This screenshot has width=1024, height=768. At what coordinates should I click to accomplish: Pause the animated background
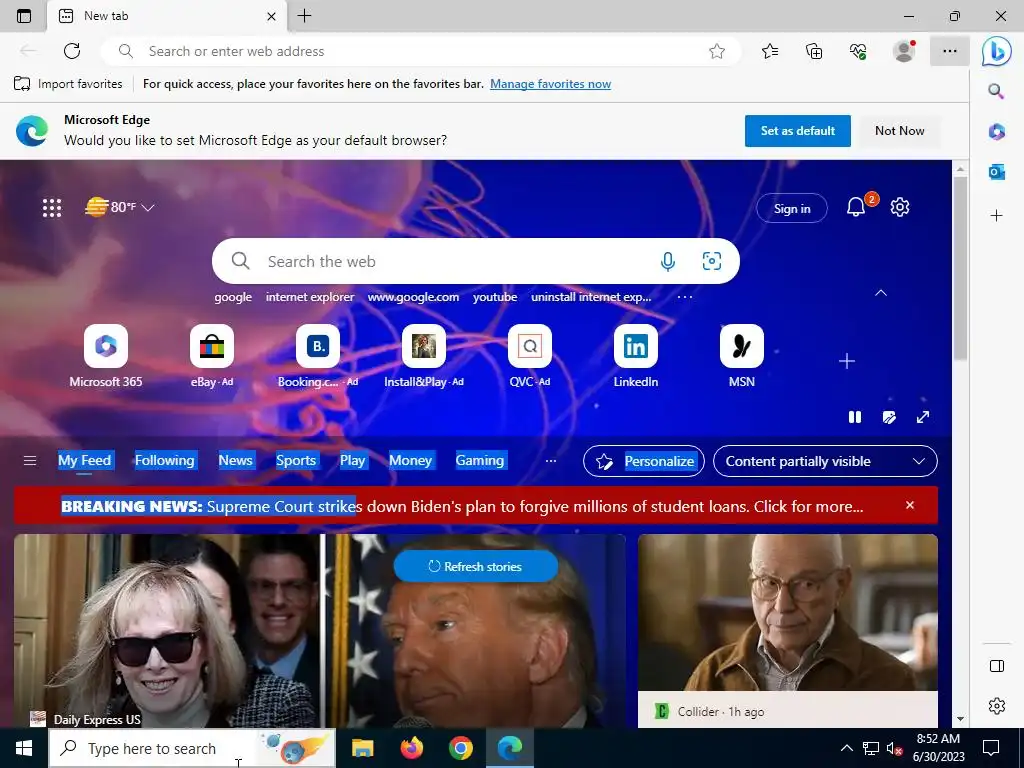click(x=854, y=417)
